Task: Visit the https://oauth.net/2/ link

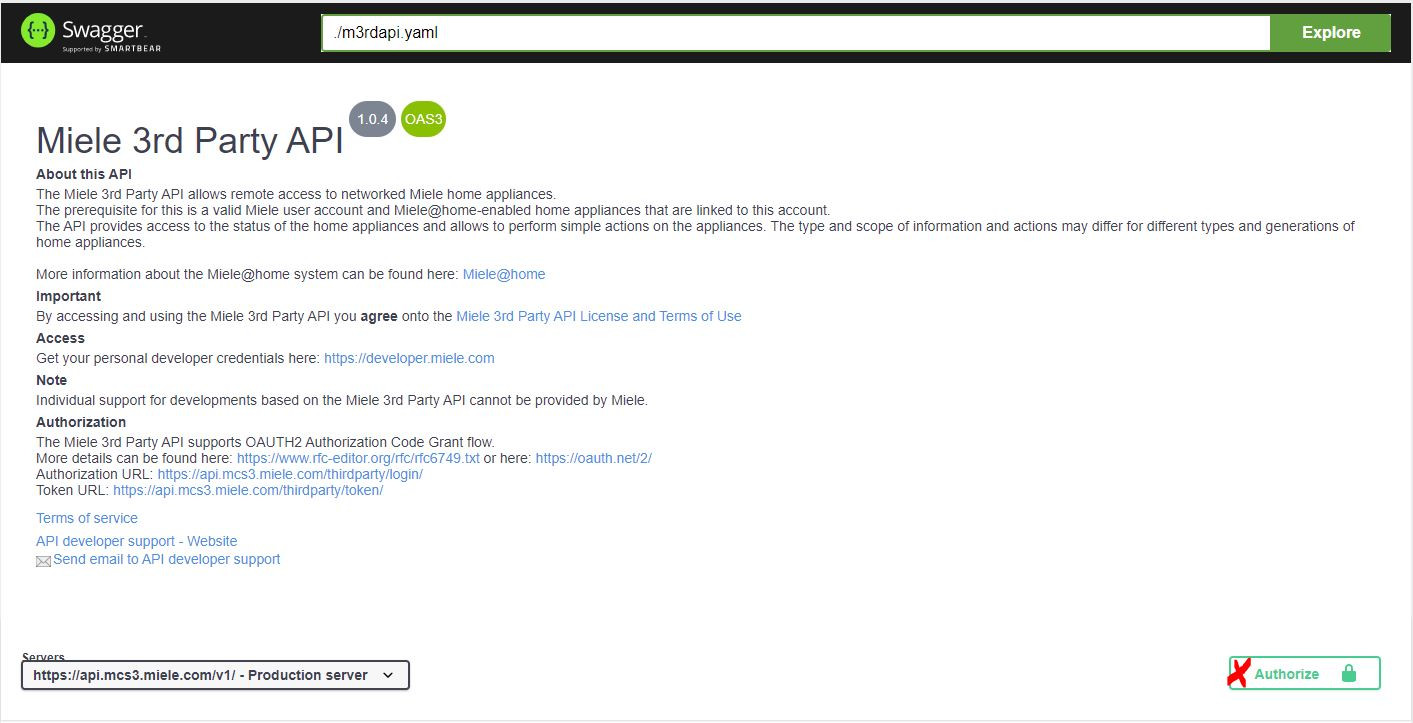Action: pos(594,458)
